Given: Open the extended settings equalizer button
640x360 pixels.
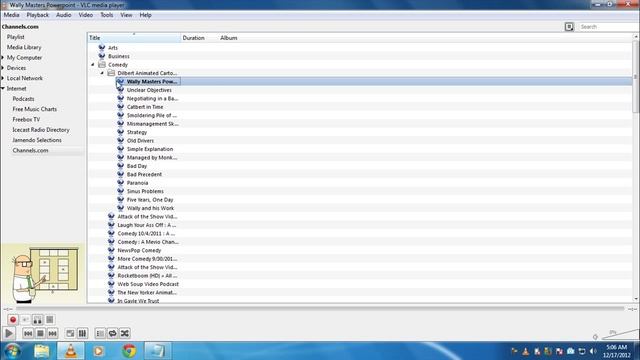Looking at the screenshot, I should (x=82, y=333).
